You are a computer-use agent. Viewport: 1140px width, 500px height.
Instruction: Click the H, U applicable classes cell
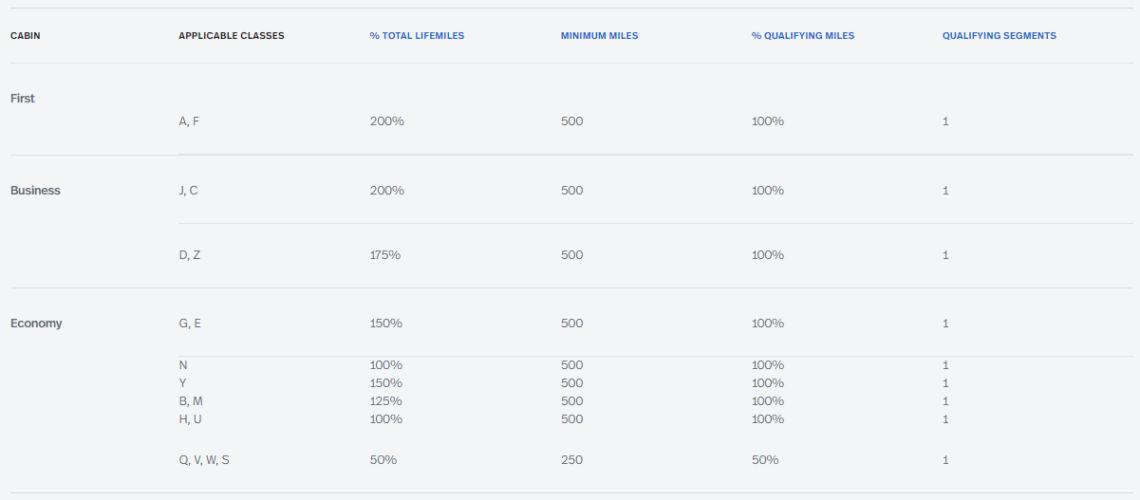pyautogui.click(x=190, y=419)
